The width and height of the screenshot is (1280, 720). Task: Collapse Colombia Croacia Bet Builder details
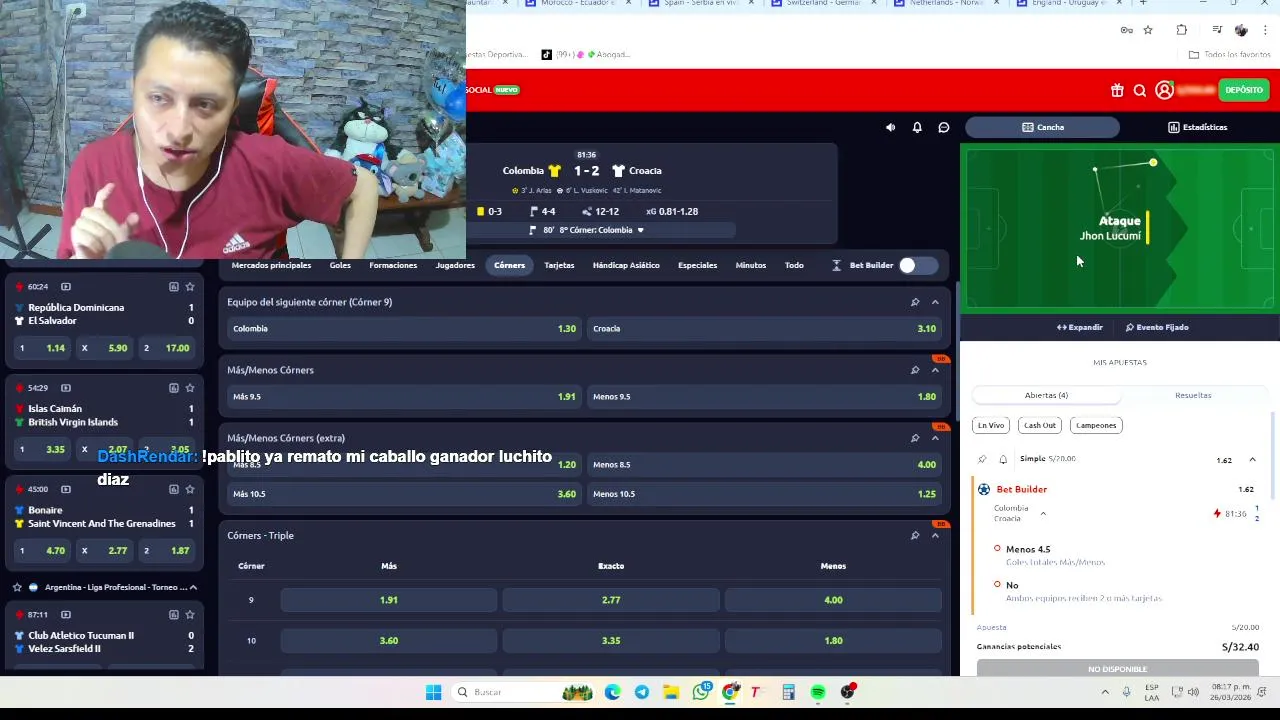pos(1043,514)
